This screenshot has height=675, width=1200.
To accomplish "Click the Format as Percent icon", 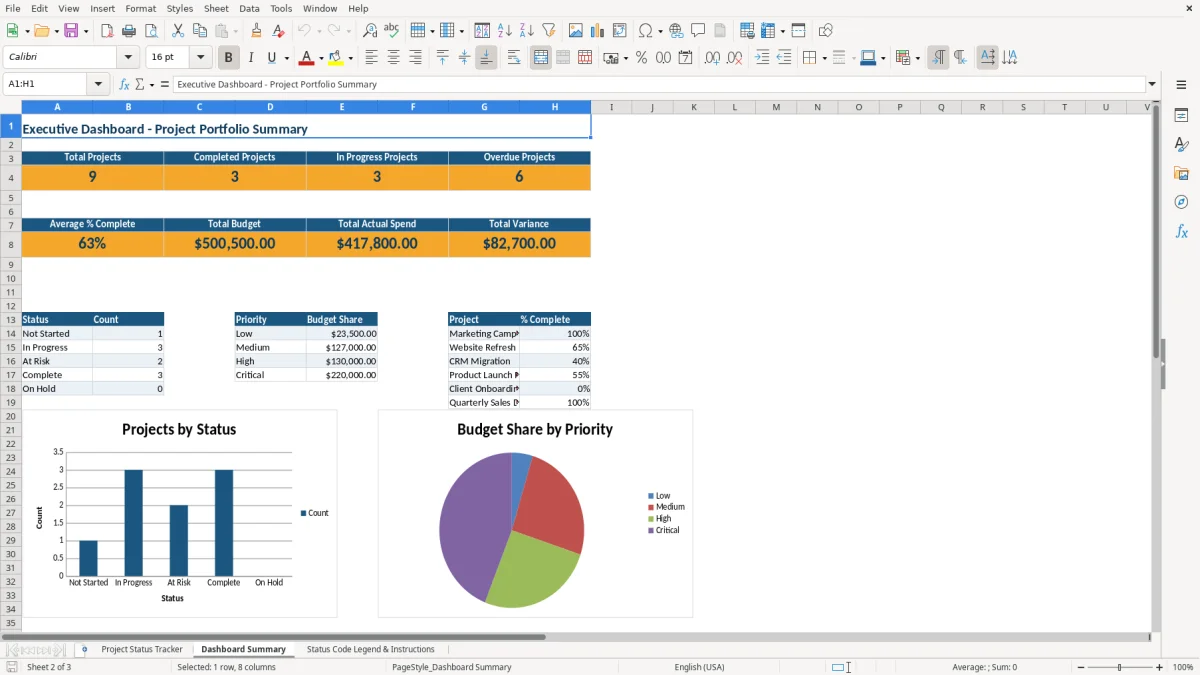I will pyautogui.click(x=641, y=58).
